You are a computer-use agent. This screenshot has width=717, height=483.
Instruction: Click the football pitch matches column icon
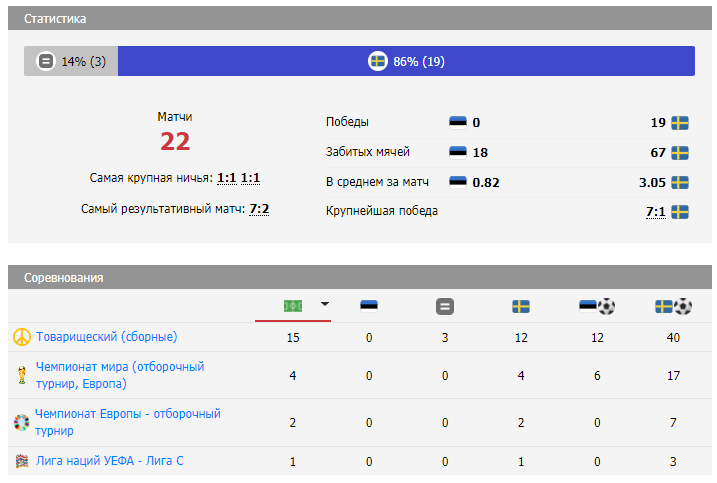pos(293,306)
